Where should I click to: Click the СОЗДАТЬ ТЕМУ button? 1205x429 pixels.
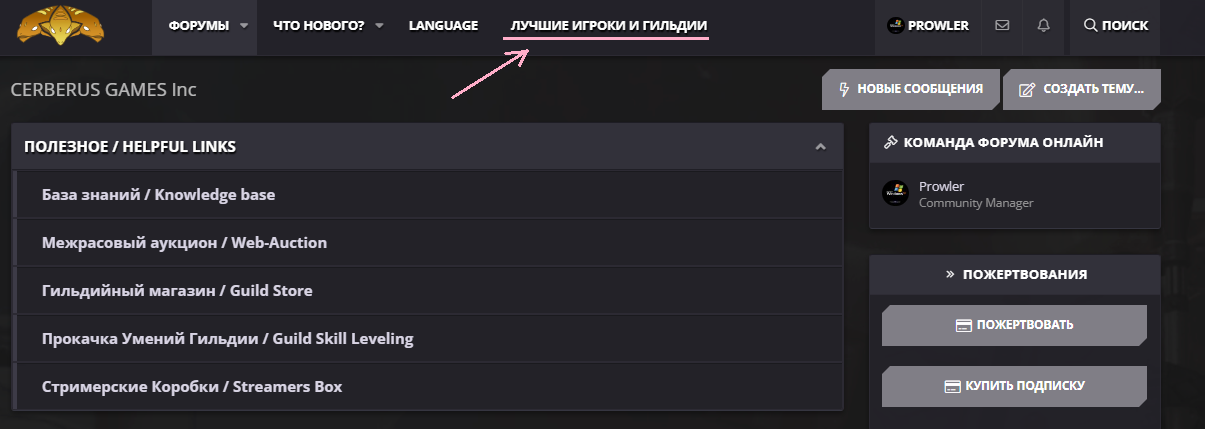click(x=1081, y=89)
